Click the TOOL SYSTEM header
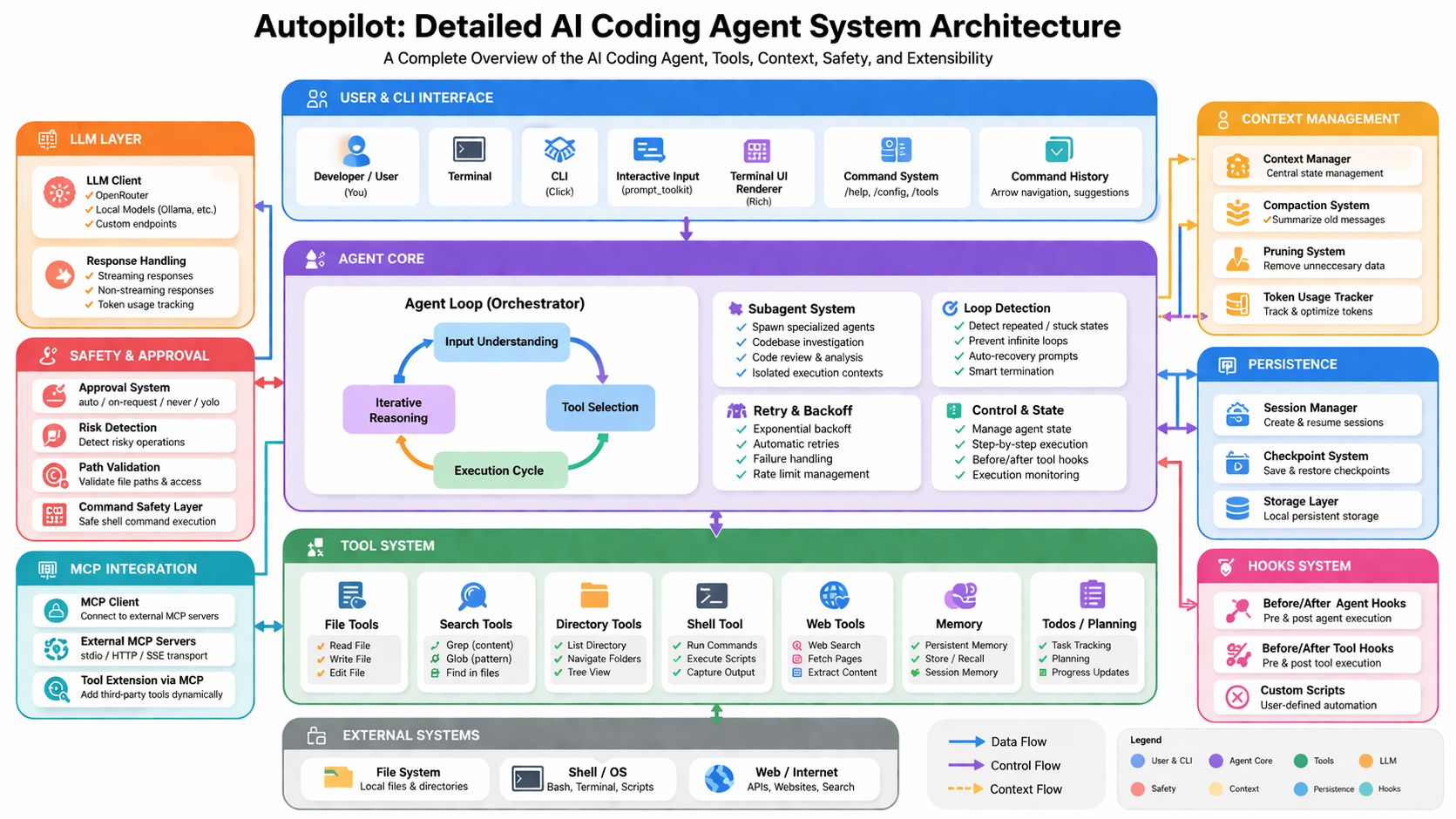This screenshot has height=819, width=1456. [x=720, y=545]
